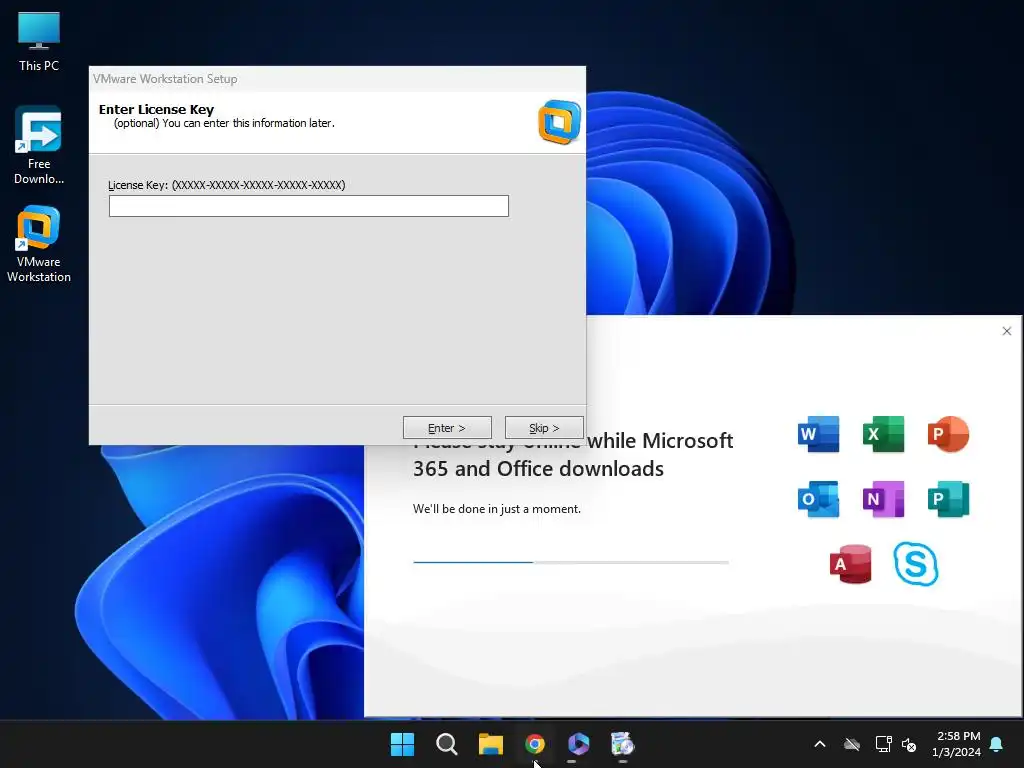Click the Publisher icon in Office installer
The height and width of the screenshot is (768, 1024).
coord(948,499)
